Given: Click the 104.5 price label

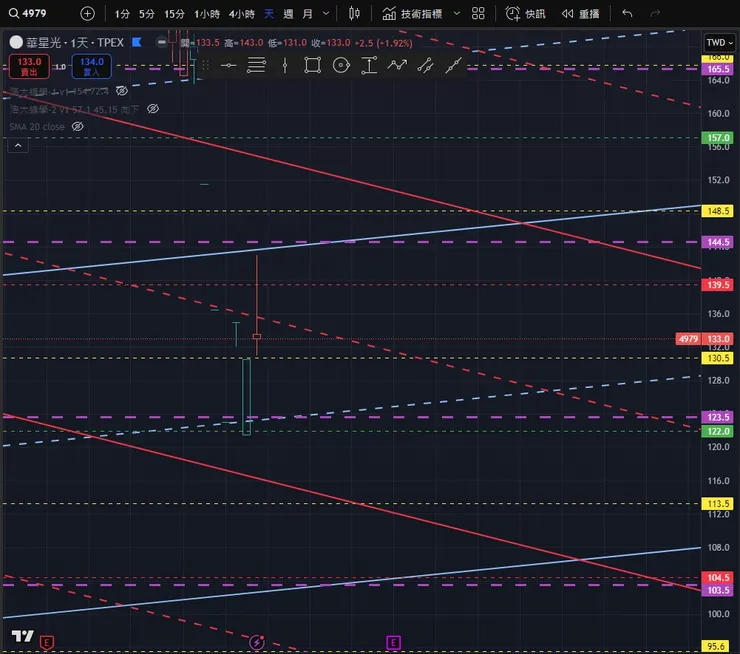Looking at the screenshot, I should click(x=718, y=578).
